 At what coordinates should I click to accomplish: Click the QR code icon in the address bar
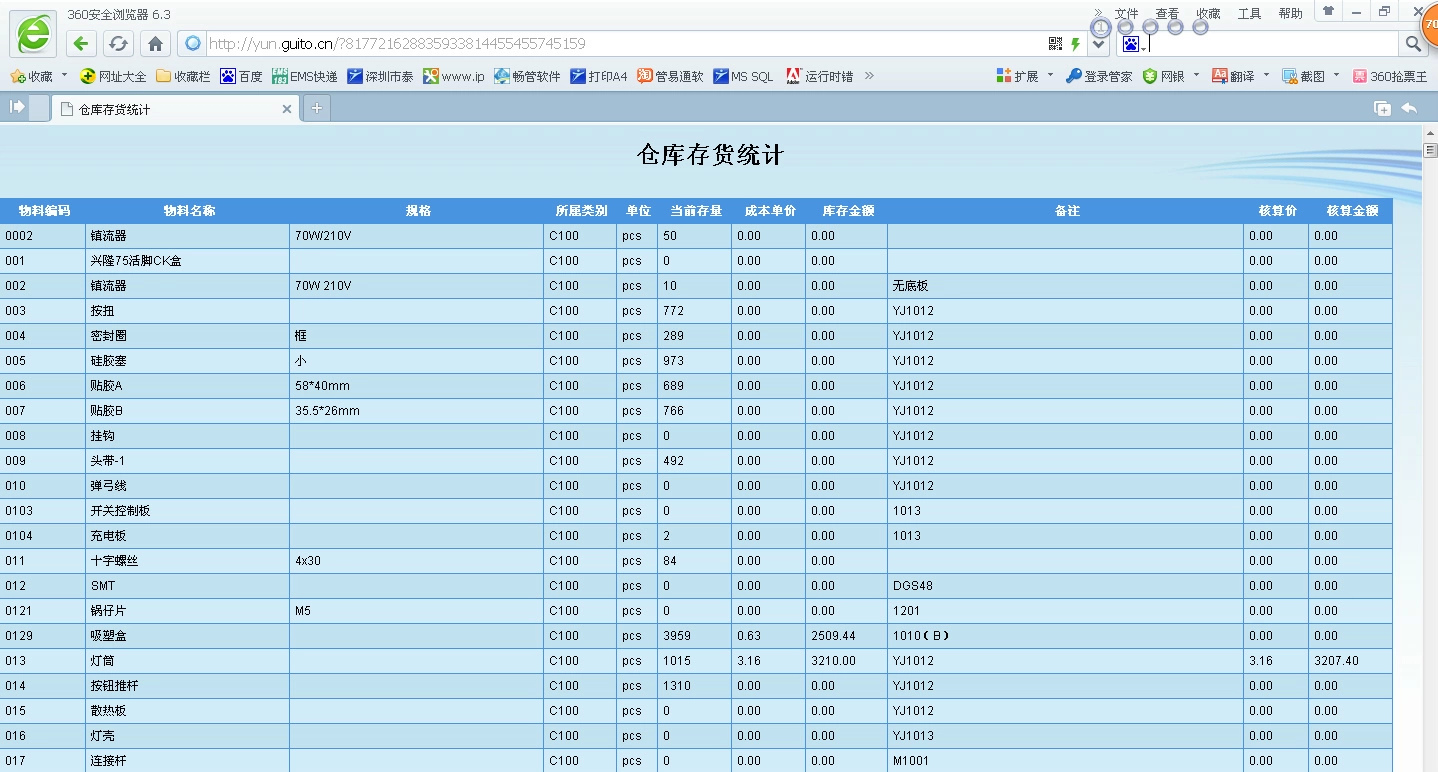click(x=1055, y=44)
